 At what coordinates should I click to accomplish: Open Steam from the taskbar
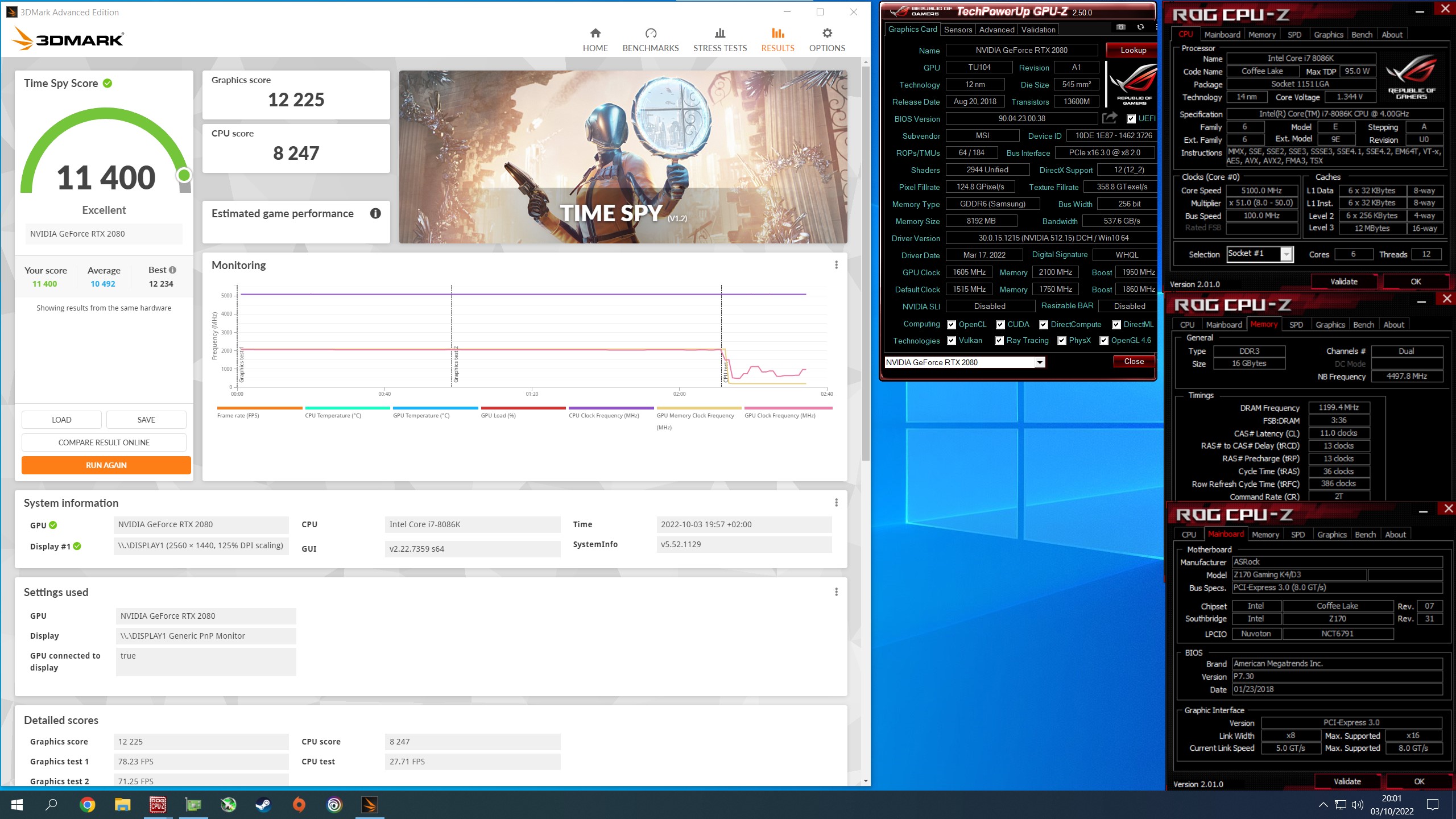263,805
